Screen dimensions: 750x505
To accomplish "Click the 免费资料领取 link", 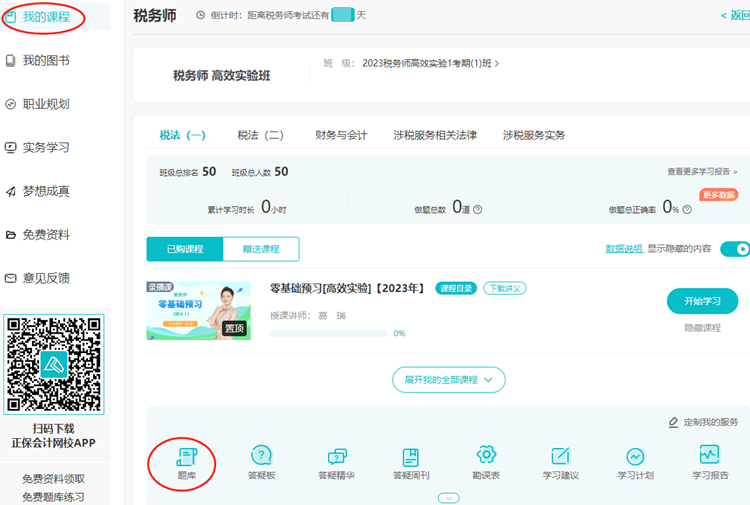I will click(54, 479).
